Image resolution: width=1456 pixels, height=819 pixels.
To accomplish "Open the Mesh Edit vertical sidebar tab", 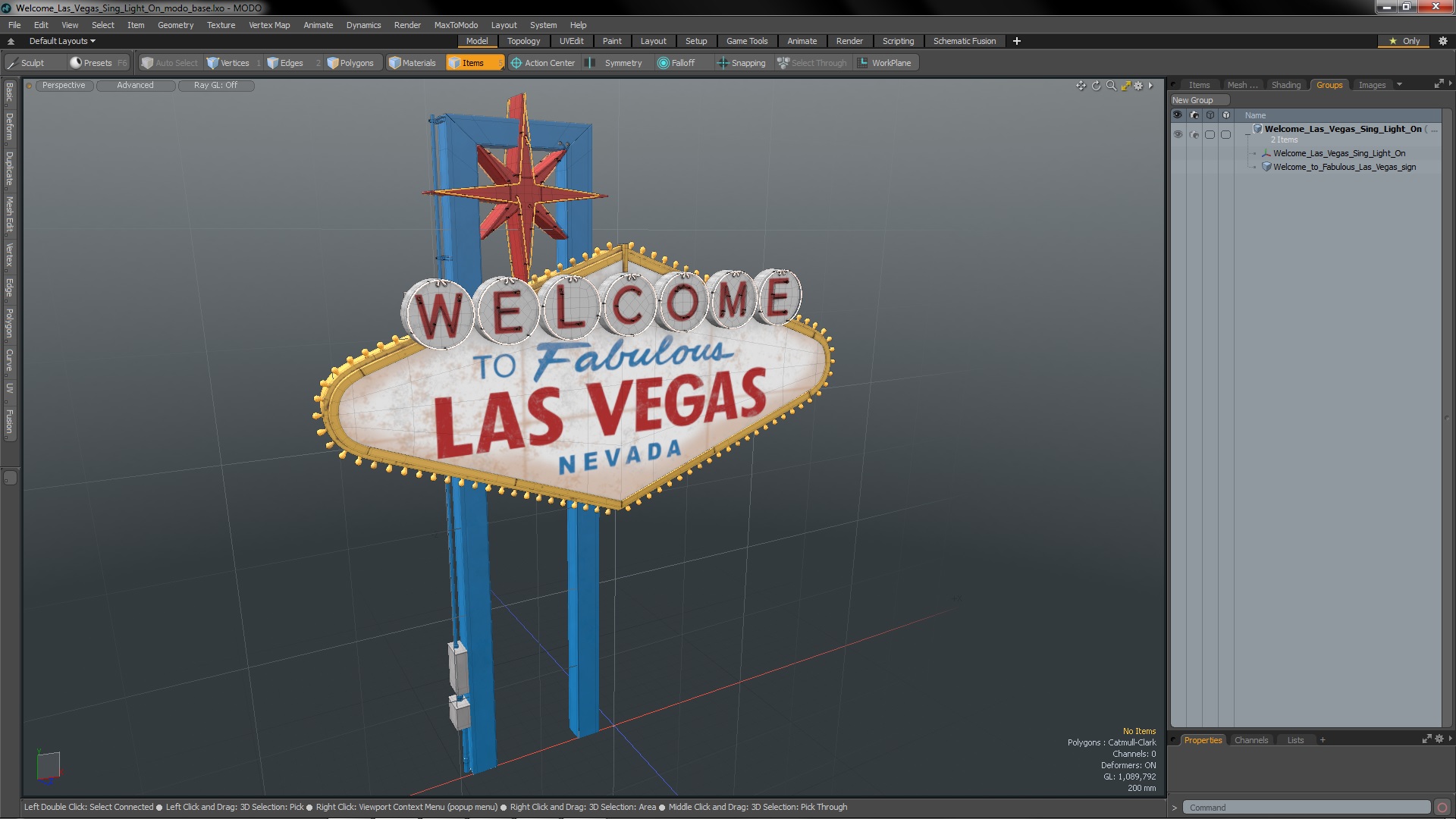I will (10, 214).
